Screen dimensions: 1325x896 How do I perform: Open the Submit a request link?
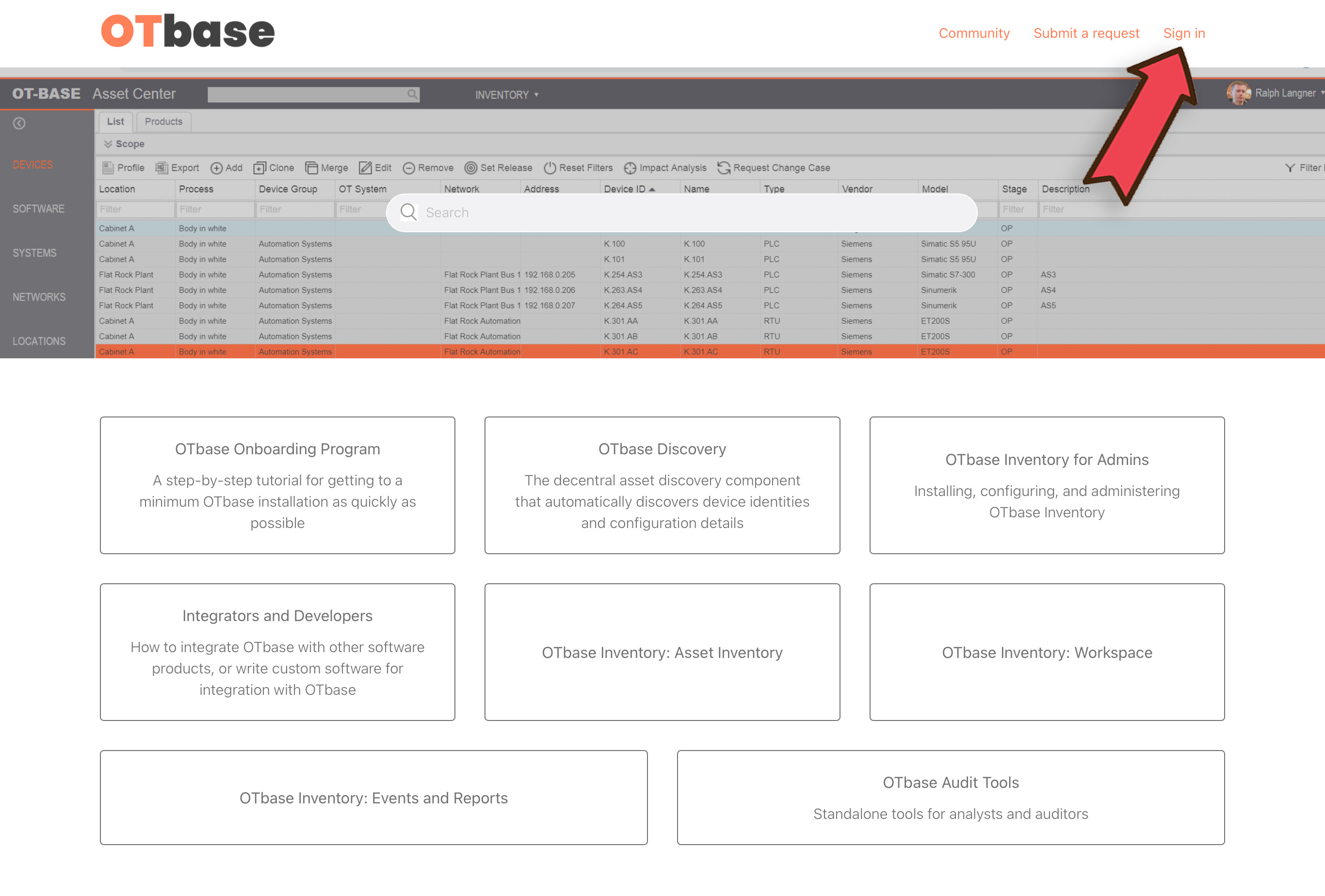tap(1086, 33)
